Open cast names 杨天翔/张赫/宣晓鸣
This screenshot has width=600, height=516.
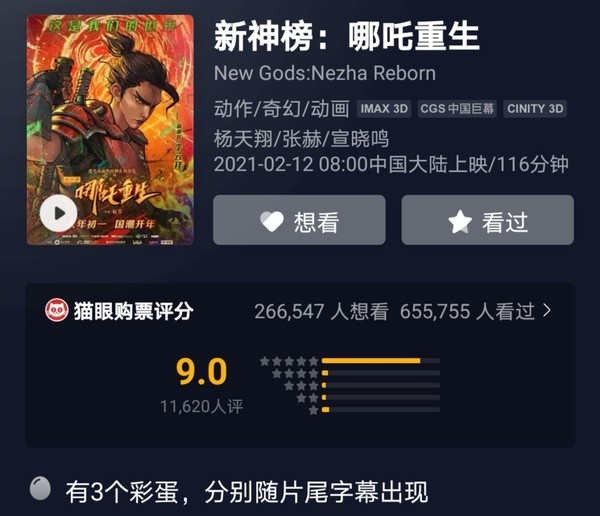click(x=301, y=139)
